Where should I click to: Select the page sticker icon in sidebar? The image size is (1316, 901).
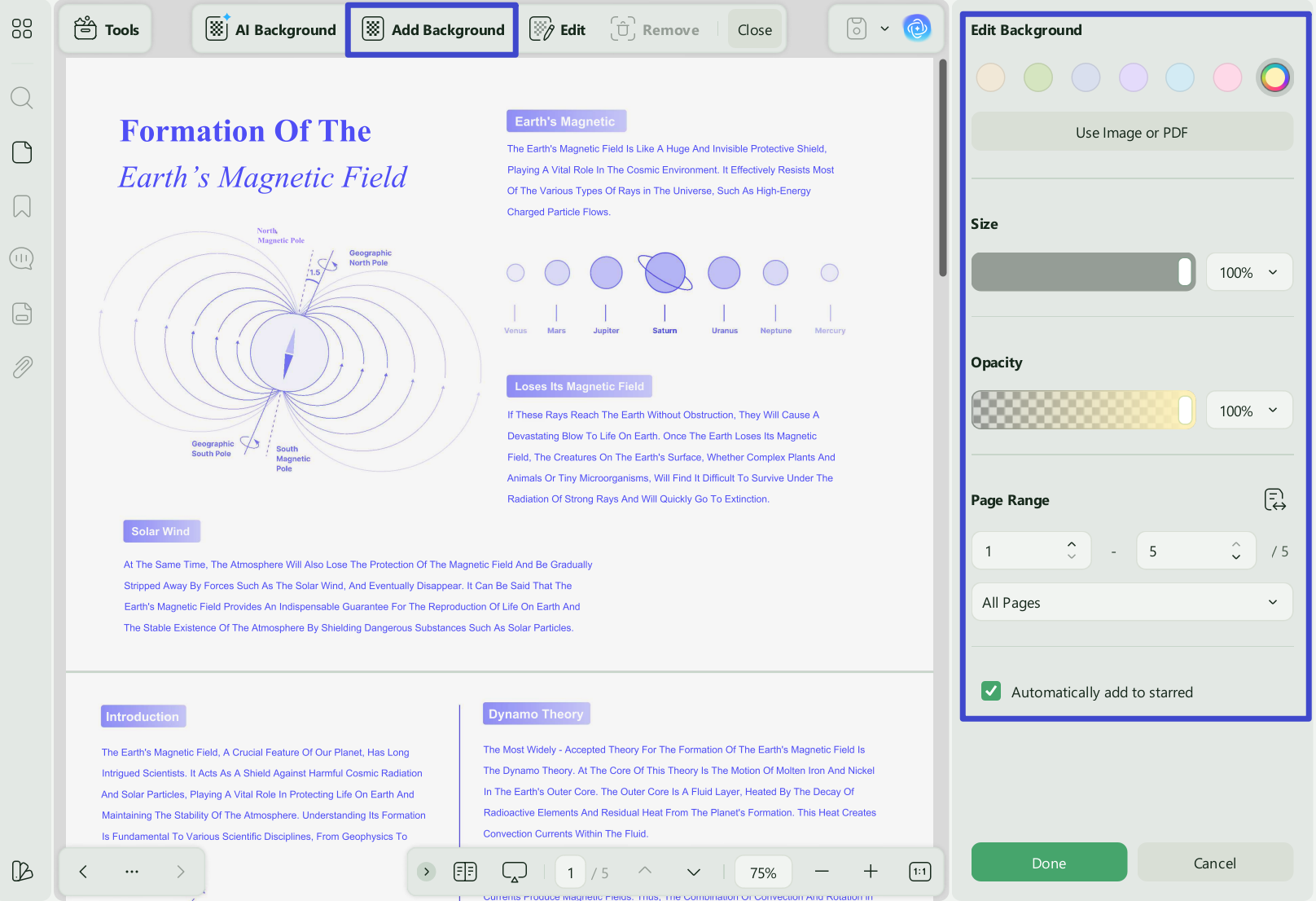pos(22,152)
